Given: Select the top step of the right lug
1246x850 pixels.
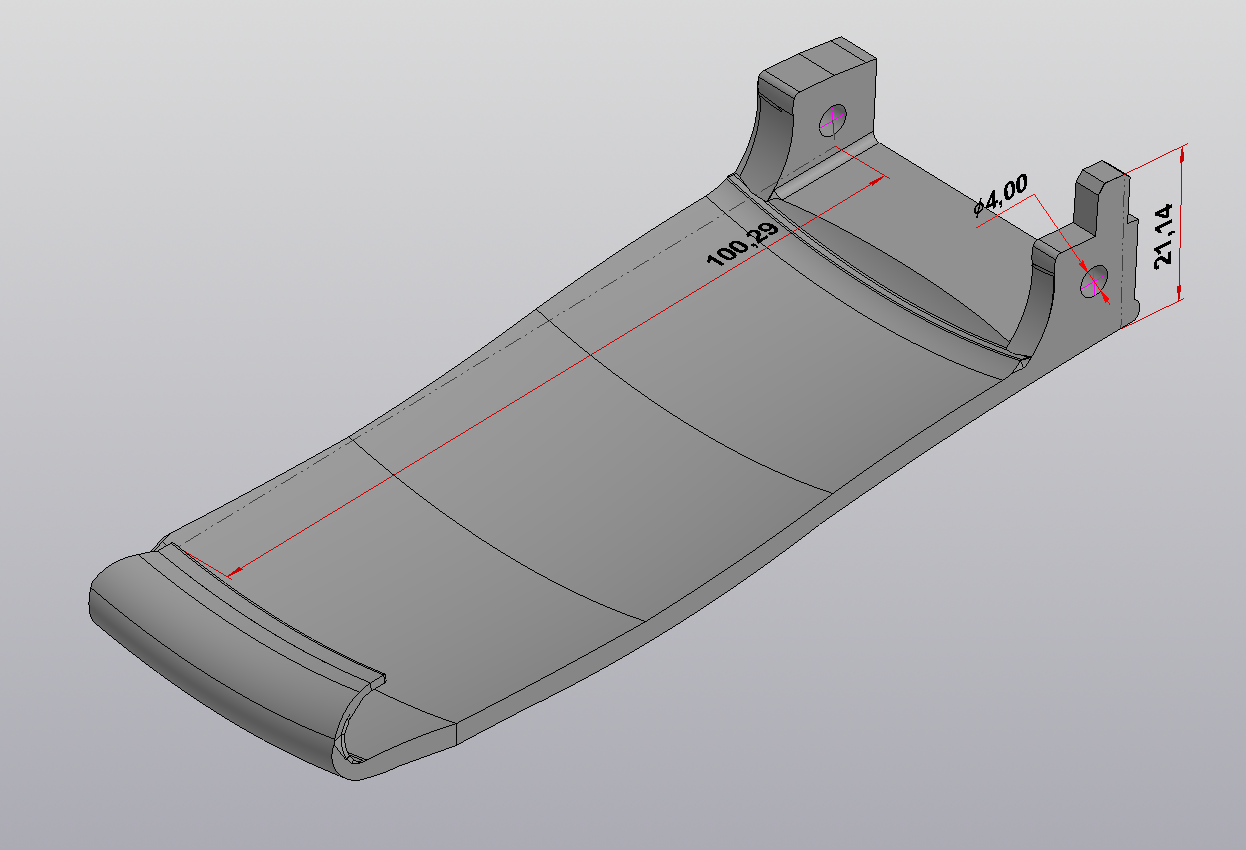Looking at the screenshot, I should pyautogui.click(x=1103, y=172).
